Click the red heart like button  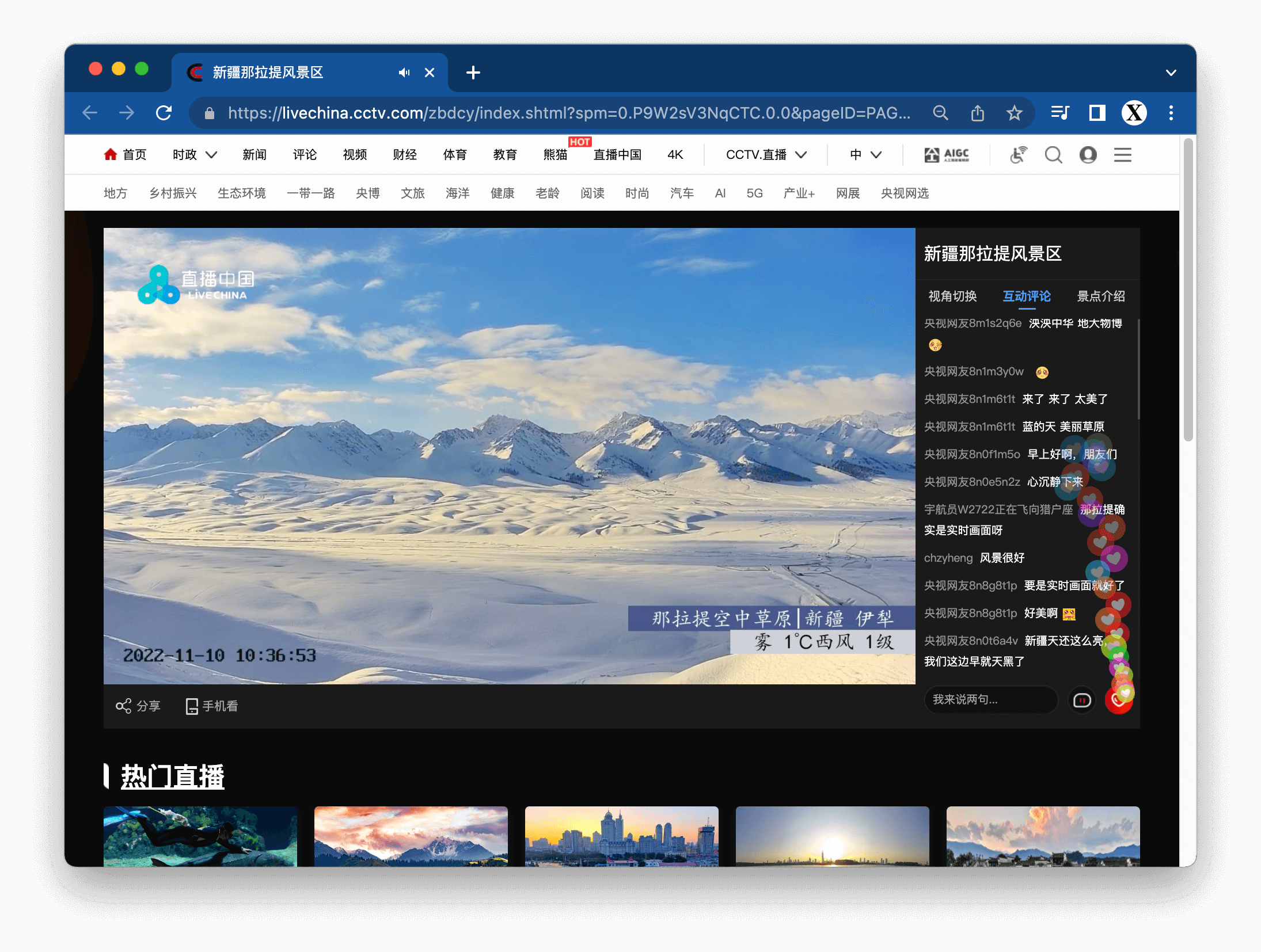pos(1118,700)
